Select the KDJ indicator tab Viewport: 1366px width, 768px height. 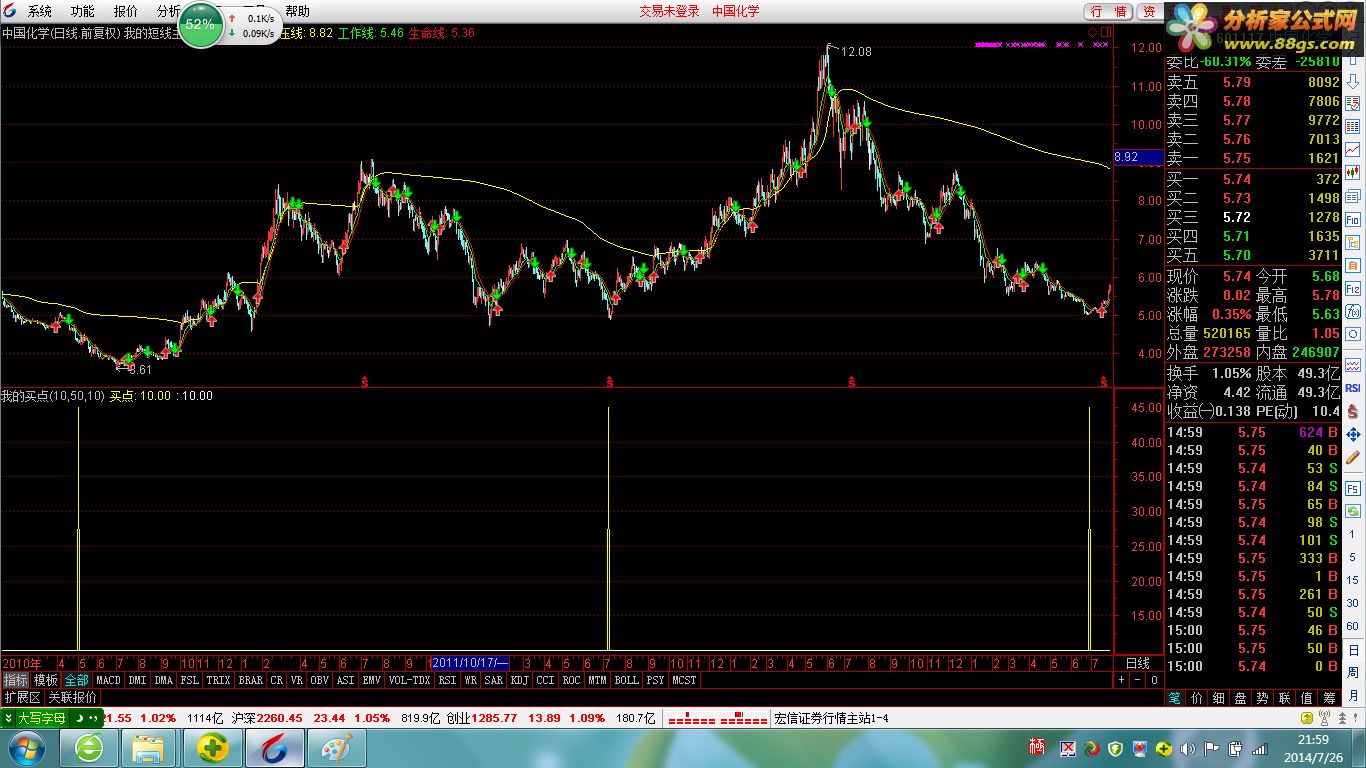[x=519, y=680]
